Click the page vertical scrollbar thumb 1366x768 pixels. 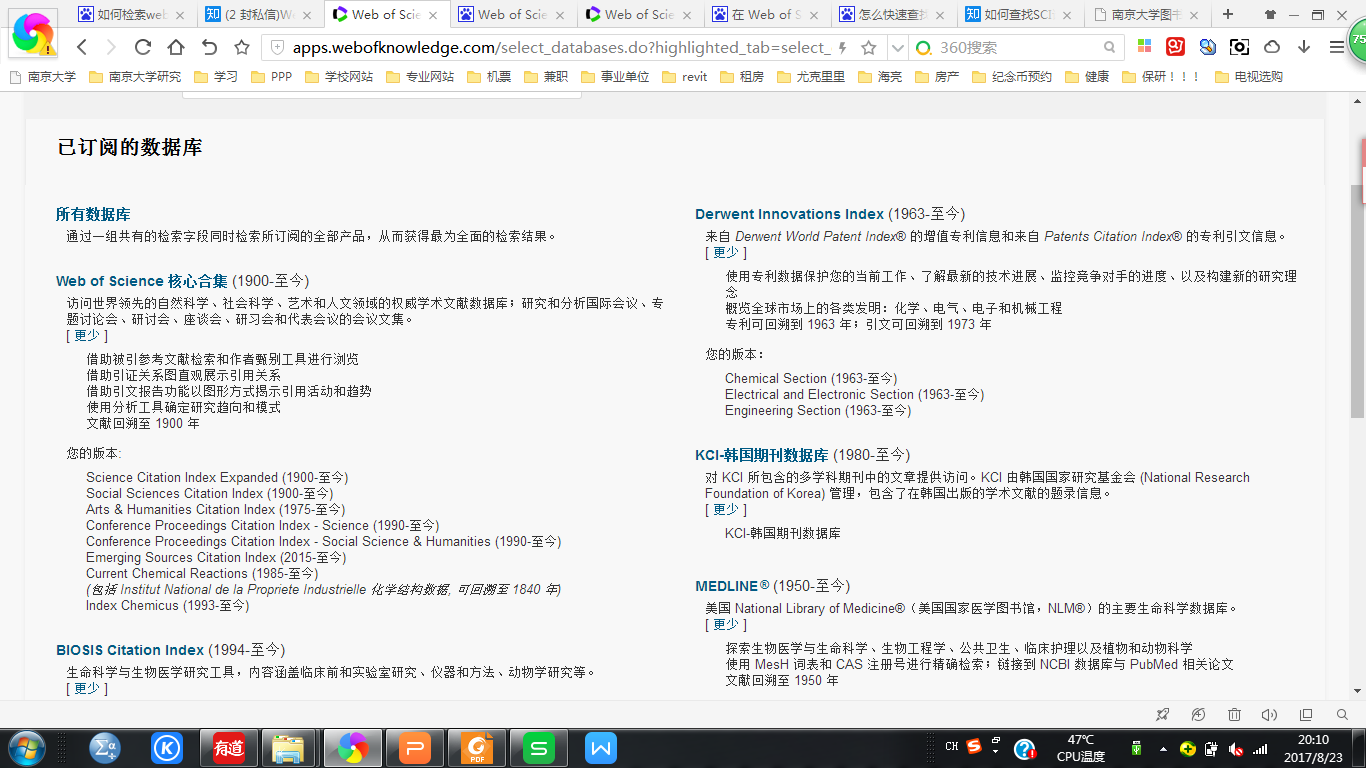point(1357,301)
